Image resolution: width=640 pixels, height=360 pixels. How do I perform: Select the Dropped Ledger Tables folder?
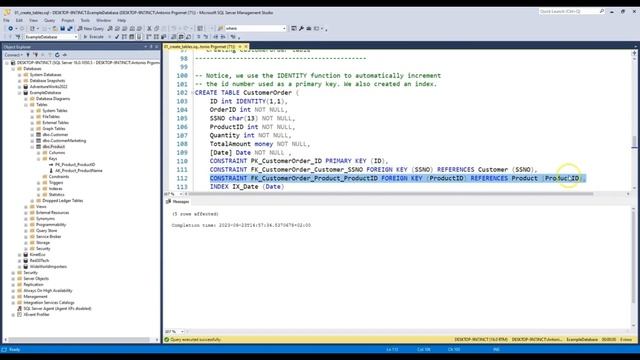[62, 200]
